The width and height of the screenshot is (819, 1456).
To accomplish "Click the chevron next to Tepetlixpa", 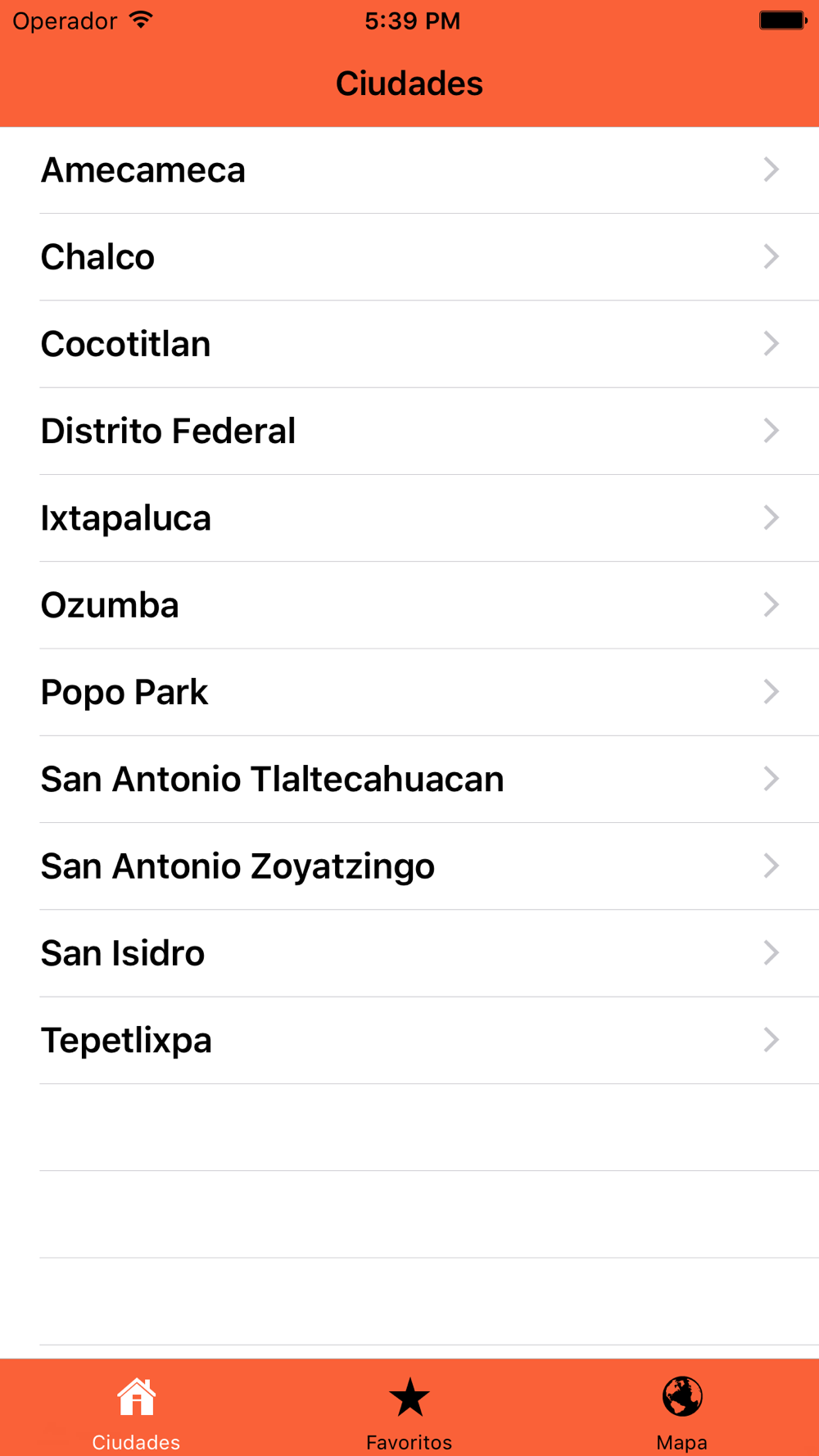I will [x=771, y=1040].
